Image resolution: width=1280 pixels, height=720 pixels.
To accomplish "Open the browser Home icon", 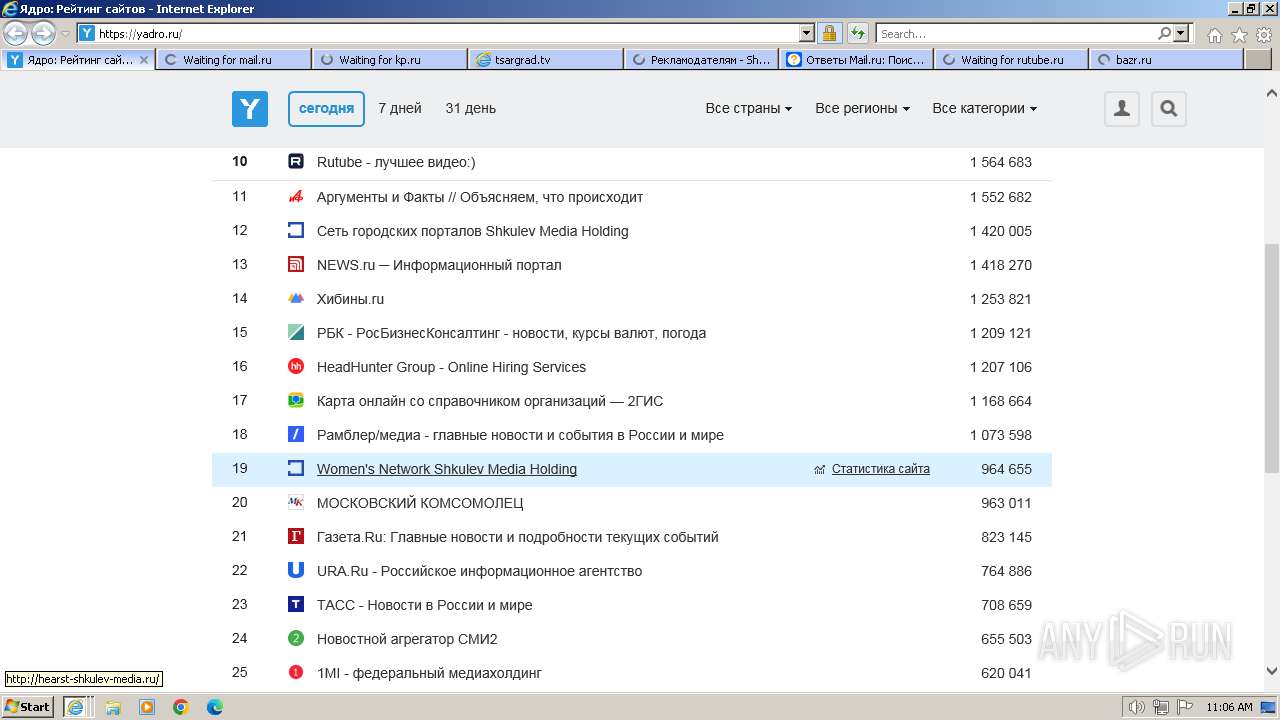I will pyautogui.click(x=1214, y=35).
